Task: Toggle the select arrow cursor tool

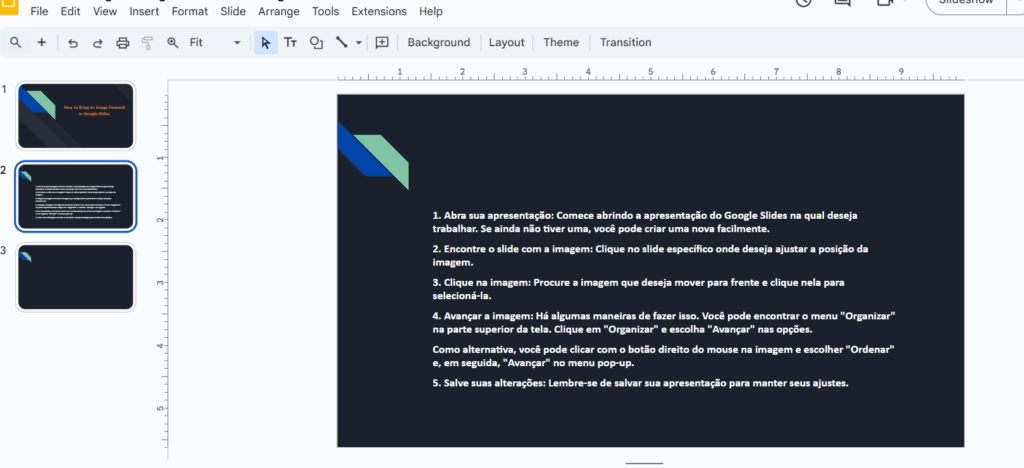Action: click(x=265, y=42)
